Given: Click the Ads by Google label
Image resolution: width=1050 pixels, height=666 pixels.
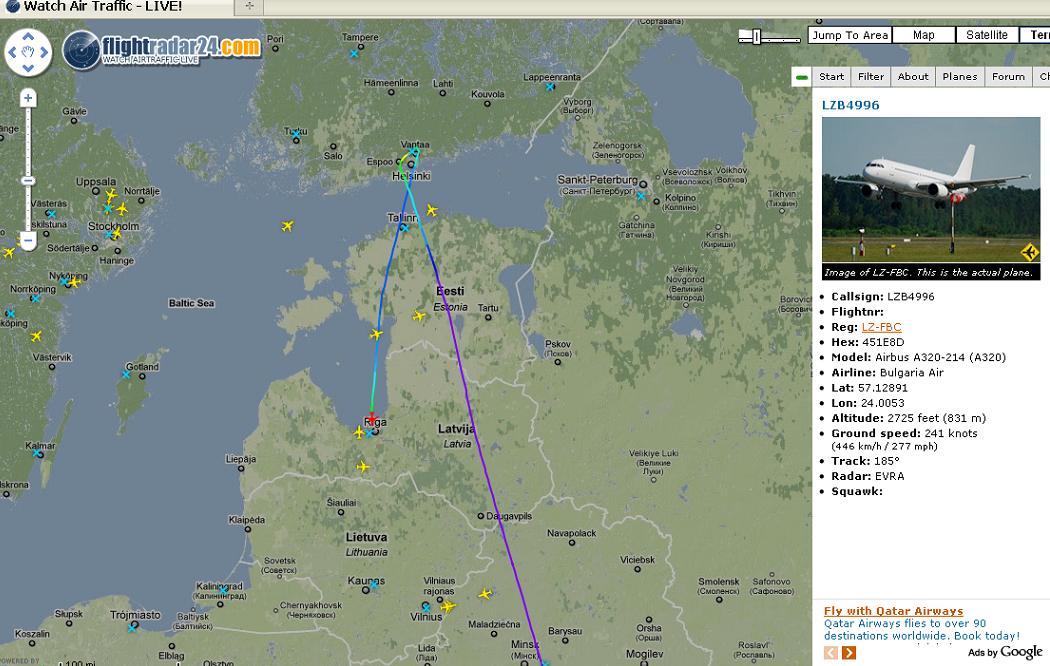Looking at the screenshot, I should (x=1005, y=652).
